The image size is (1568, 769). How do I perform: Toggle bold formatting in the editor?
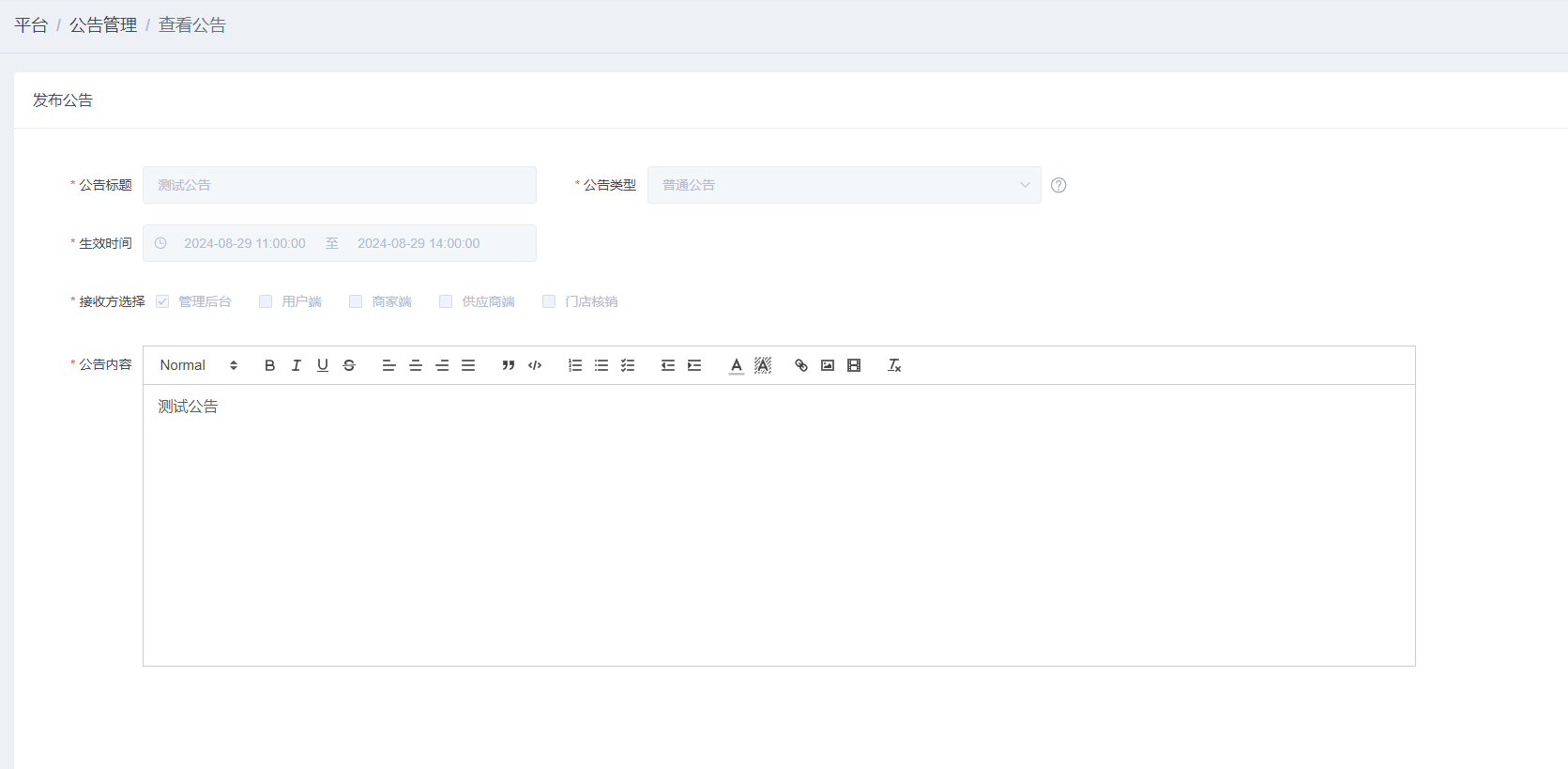click(x=269, y=365)
